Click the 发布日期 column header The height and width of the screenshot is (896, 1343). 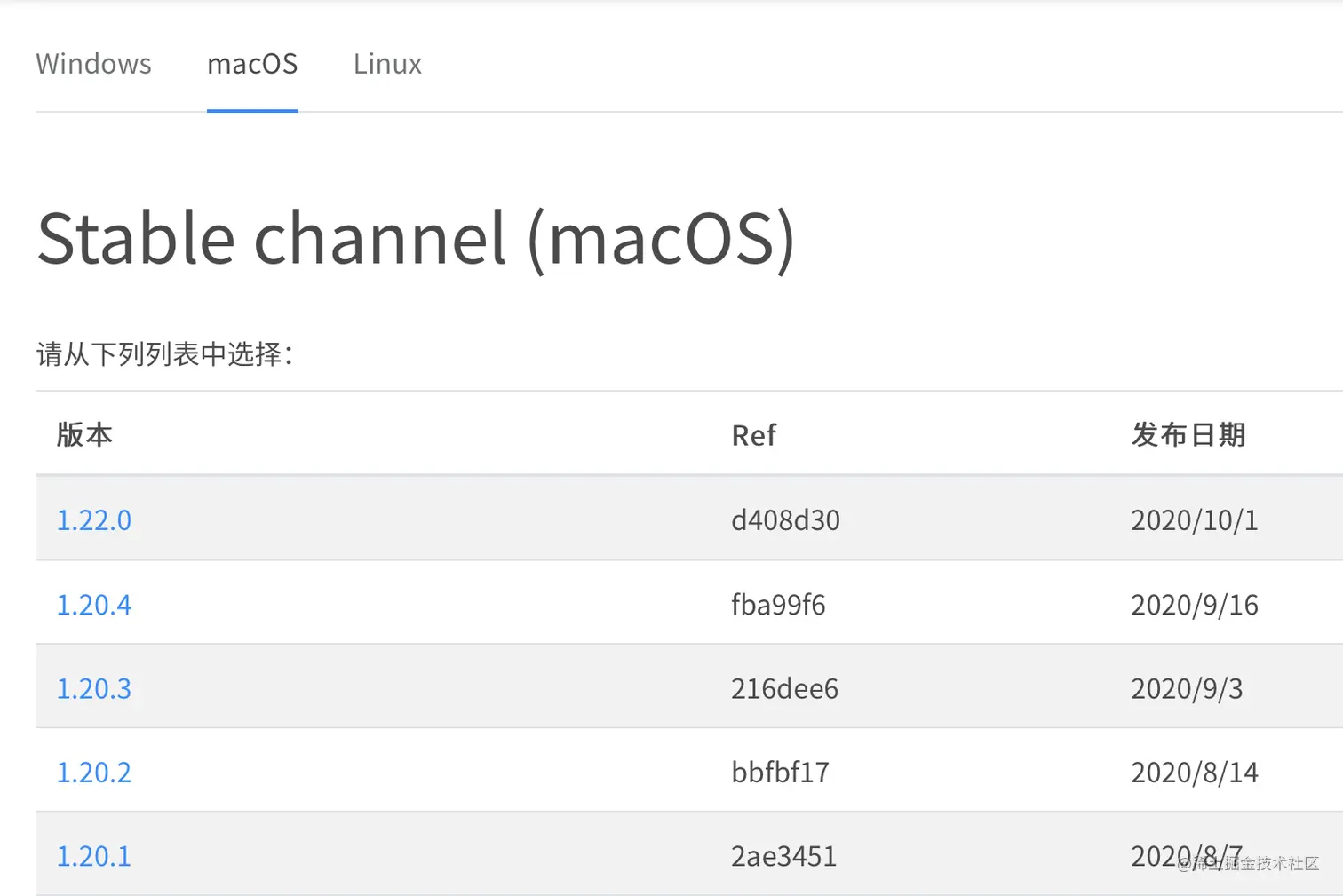pos(1188,435)
